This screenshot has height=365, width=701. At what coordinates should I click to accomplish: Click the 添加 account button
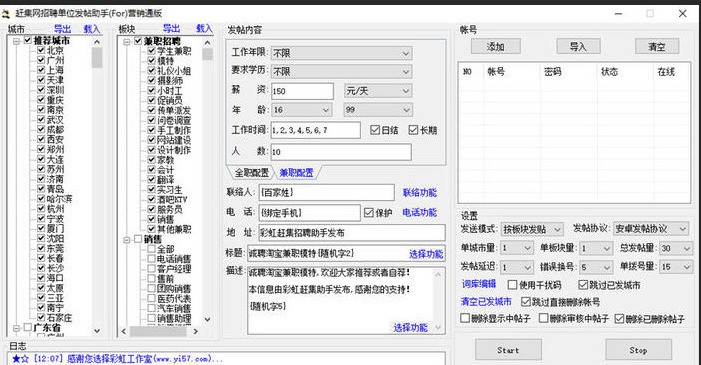pyautogui.click(x=495, y=46)
